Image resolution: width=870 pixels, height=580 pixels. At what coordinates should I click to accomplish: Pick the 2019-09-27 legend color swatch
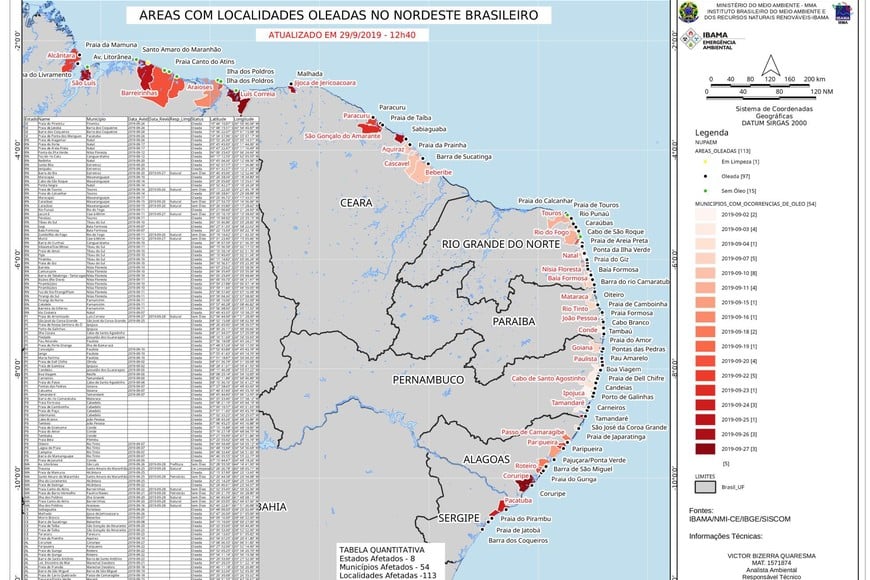point(704,450)
